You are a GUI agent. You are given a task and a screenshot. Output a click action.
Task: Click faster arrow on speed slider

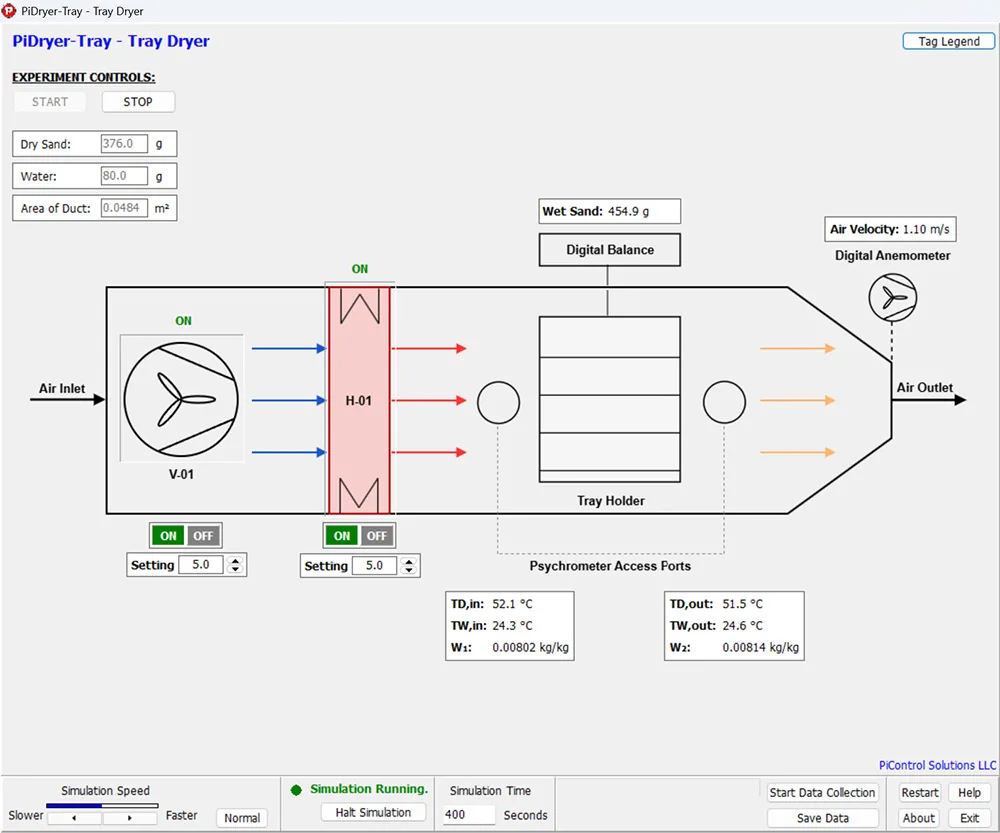(x=129, y=818)
